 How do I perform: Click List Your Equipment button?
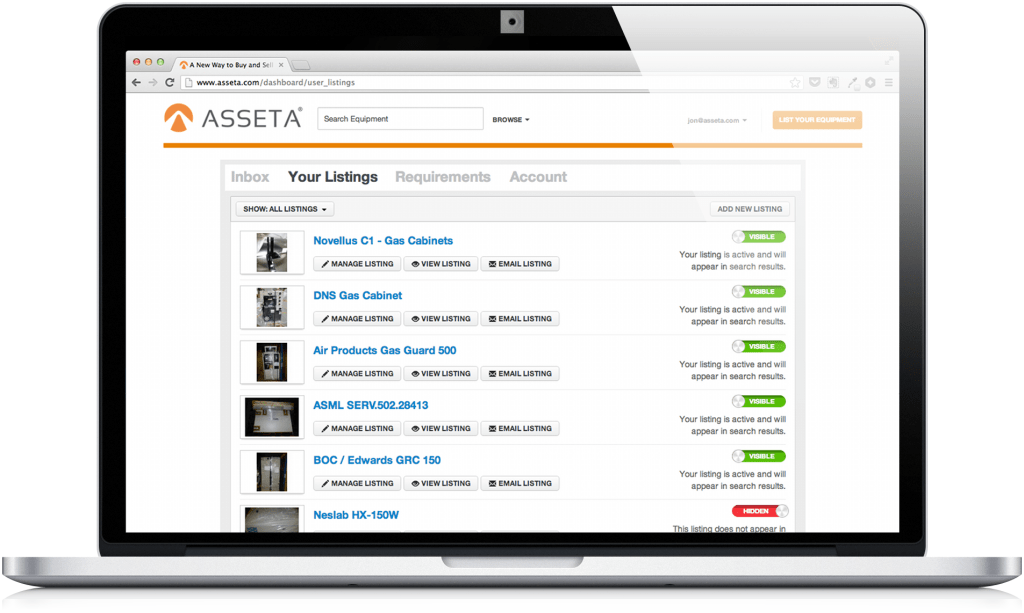pos(817,119)
